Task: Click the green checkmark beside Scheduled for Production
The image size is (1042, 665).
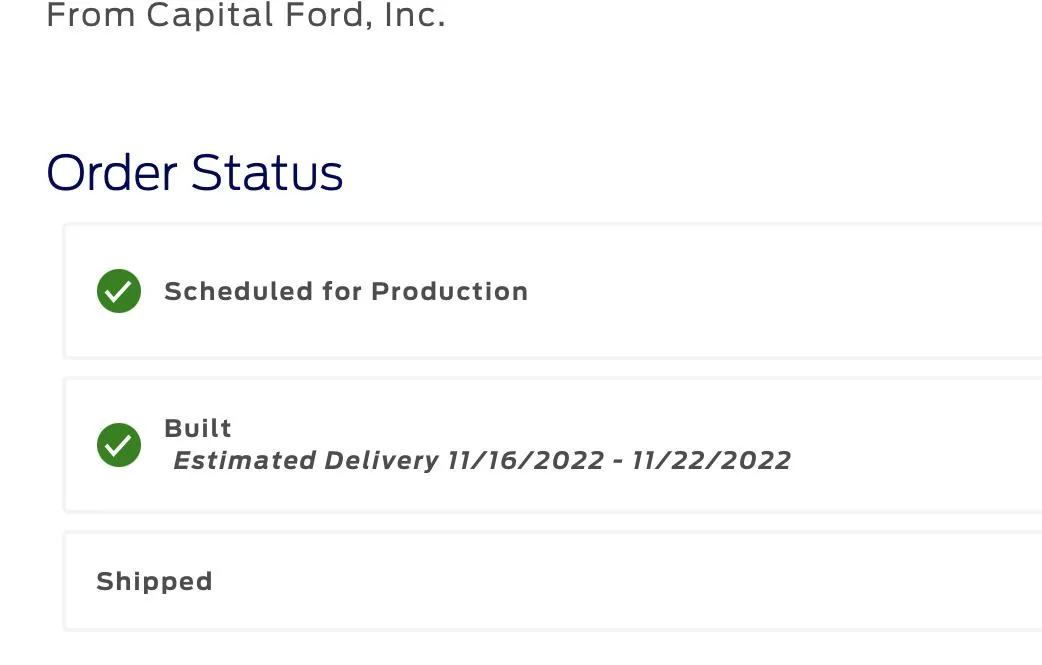Action: click(118, 291)
